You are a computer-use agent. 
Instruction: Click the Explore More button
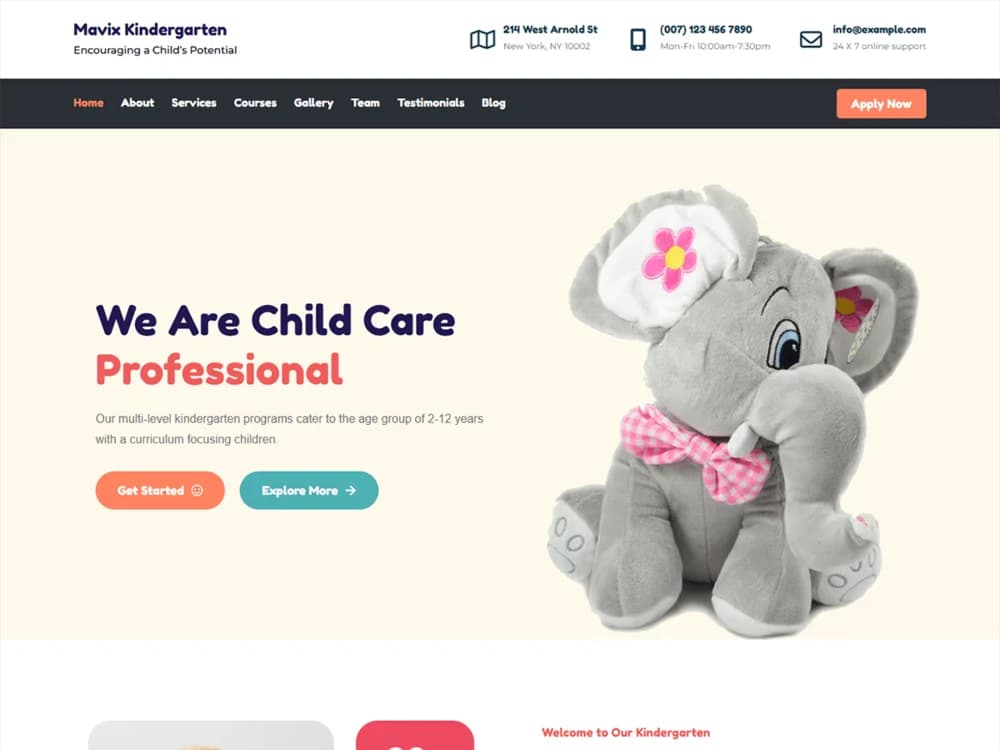pos(309,490)
